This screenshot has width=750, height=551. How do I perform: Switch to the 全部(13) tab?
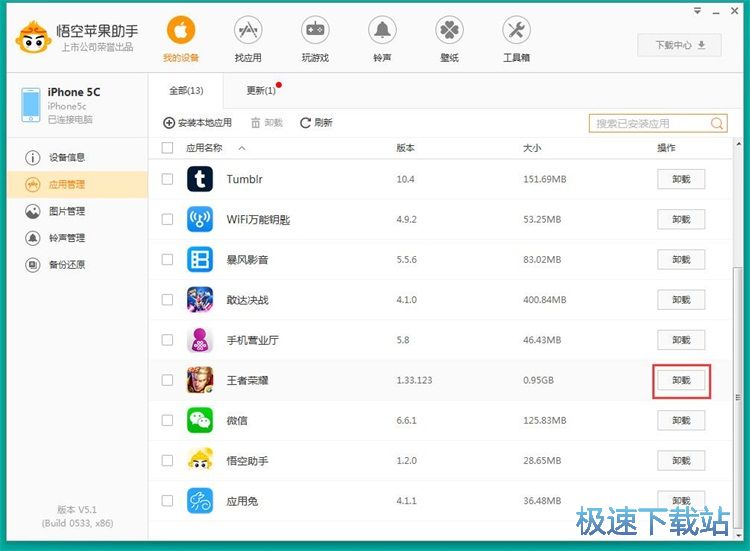[x=186, y=91]
